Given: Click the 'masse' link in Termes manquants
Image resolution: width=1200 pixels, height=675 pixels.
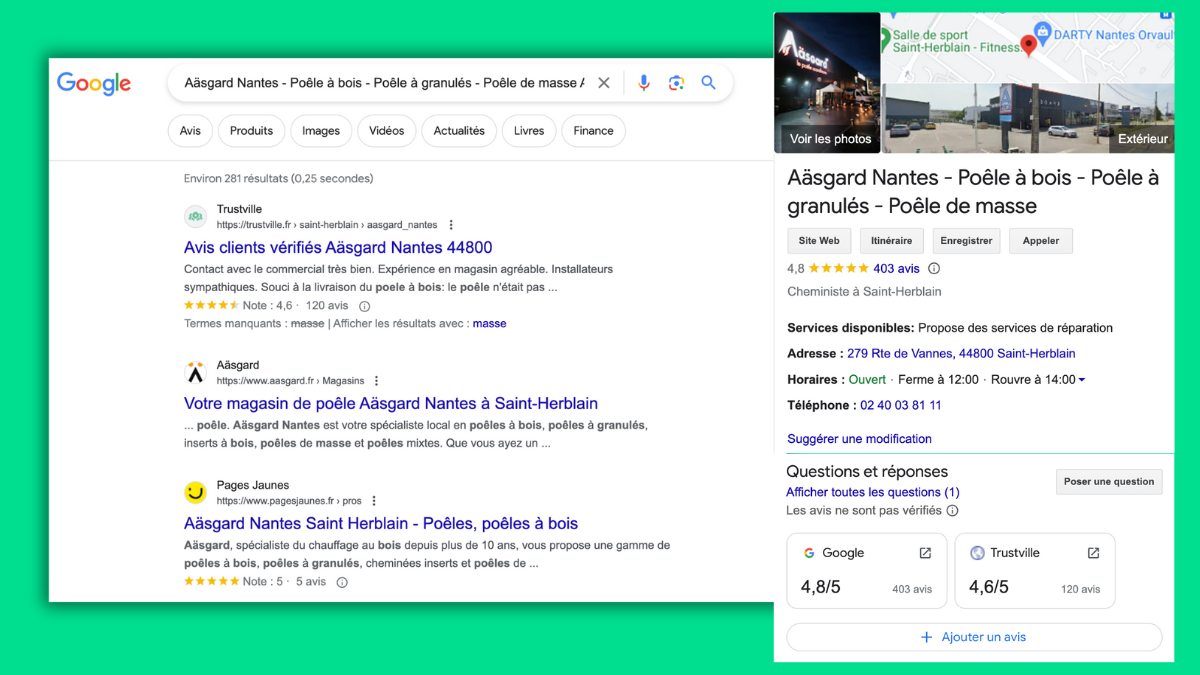Looking at the screenshot, I should pos(490,324).
